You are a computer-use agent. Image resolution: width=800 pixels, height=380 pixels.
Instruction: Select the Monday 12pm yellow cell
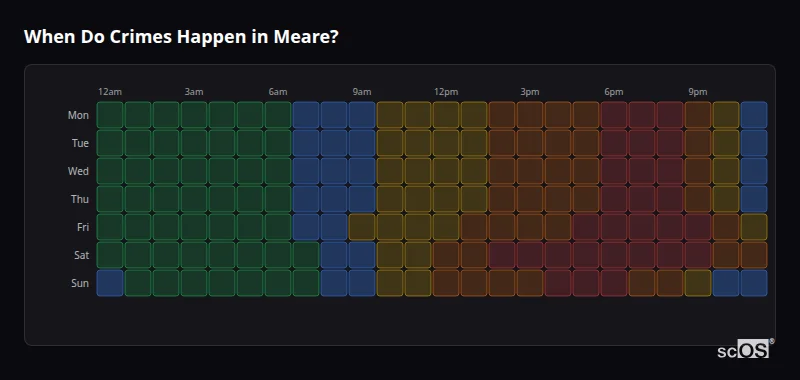tap(446, 115)
